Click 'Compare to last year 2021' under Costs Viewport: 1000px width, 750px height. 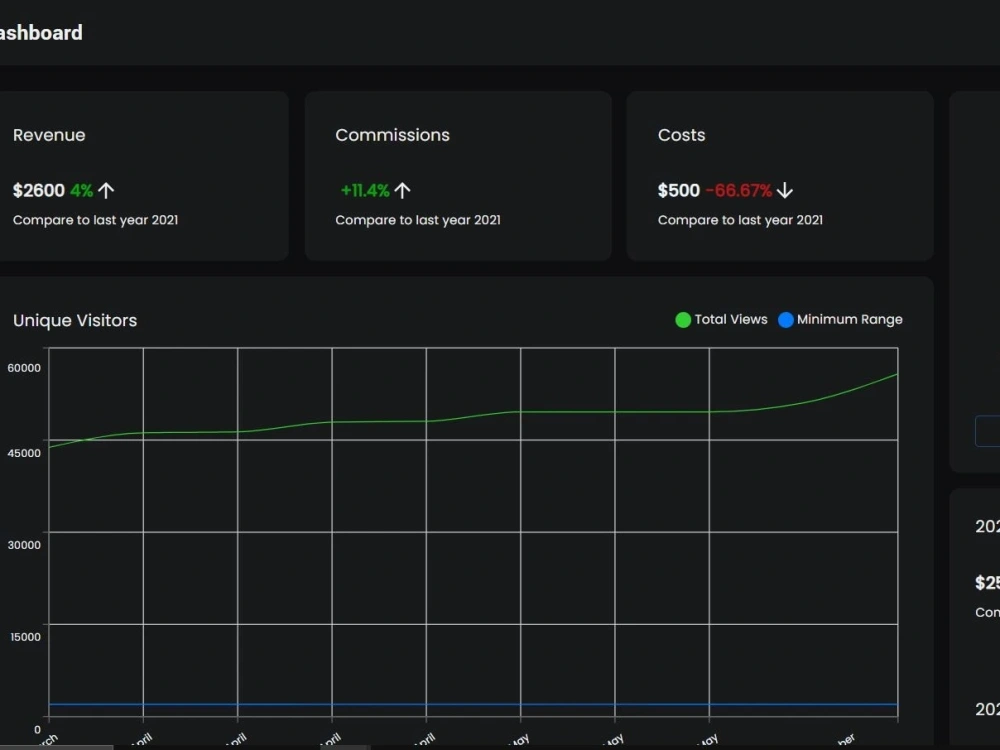[x=740, y=220]
